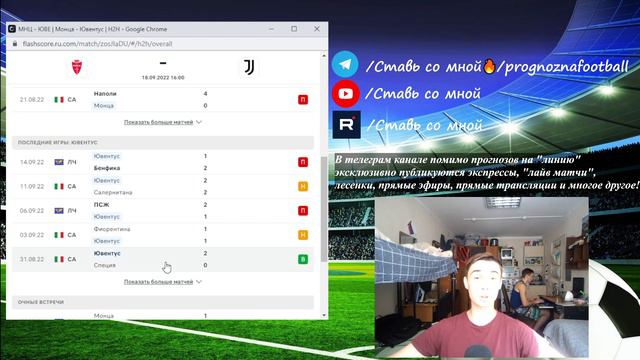Click chevron beside upper 'Показать больше матчей' link
The height and width of the screenshot is (360, 640).
[x=199, y=122]
